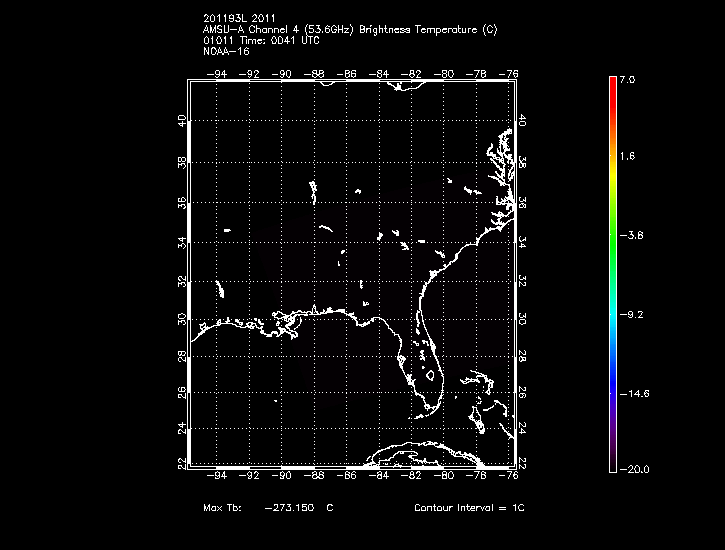
Task: Click the -76 label on bottom axis
Action: [511, 476]
